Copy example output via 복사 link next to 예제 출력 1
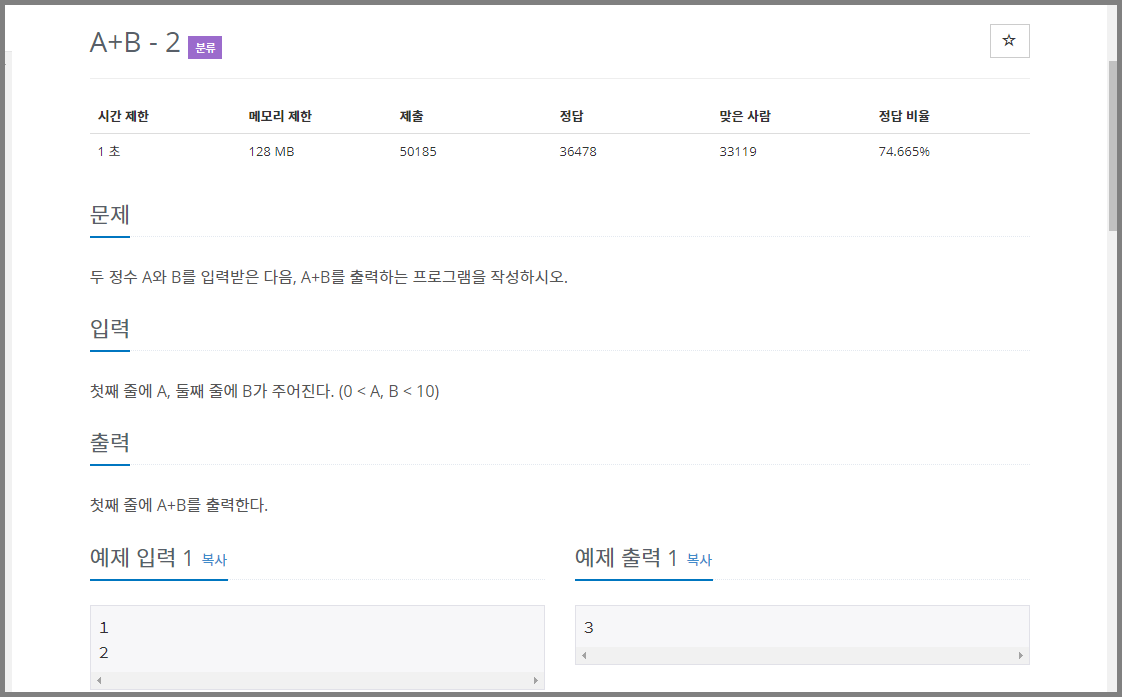Image resolution: width=1122 pixels, height=697 pixels. tap(699, 560)
